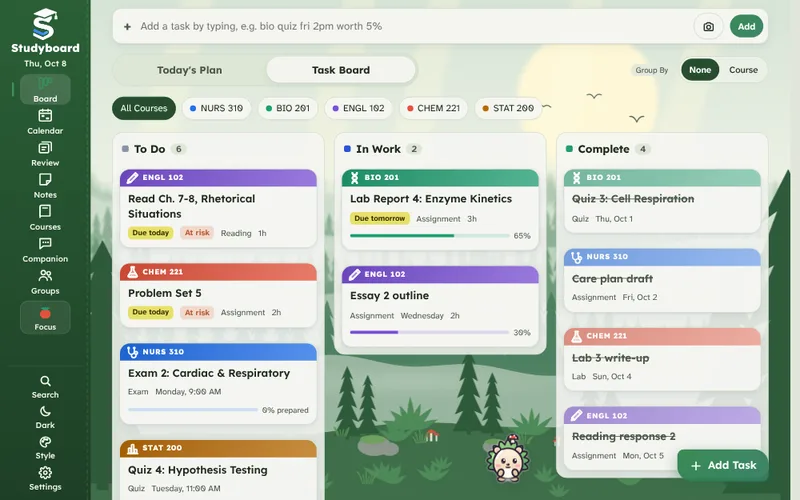Open Courses in sidebar
Screen dimensions: 800x500
tap(45, 218)
